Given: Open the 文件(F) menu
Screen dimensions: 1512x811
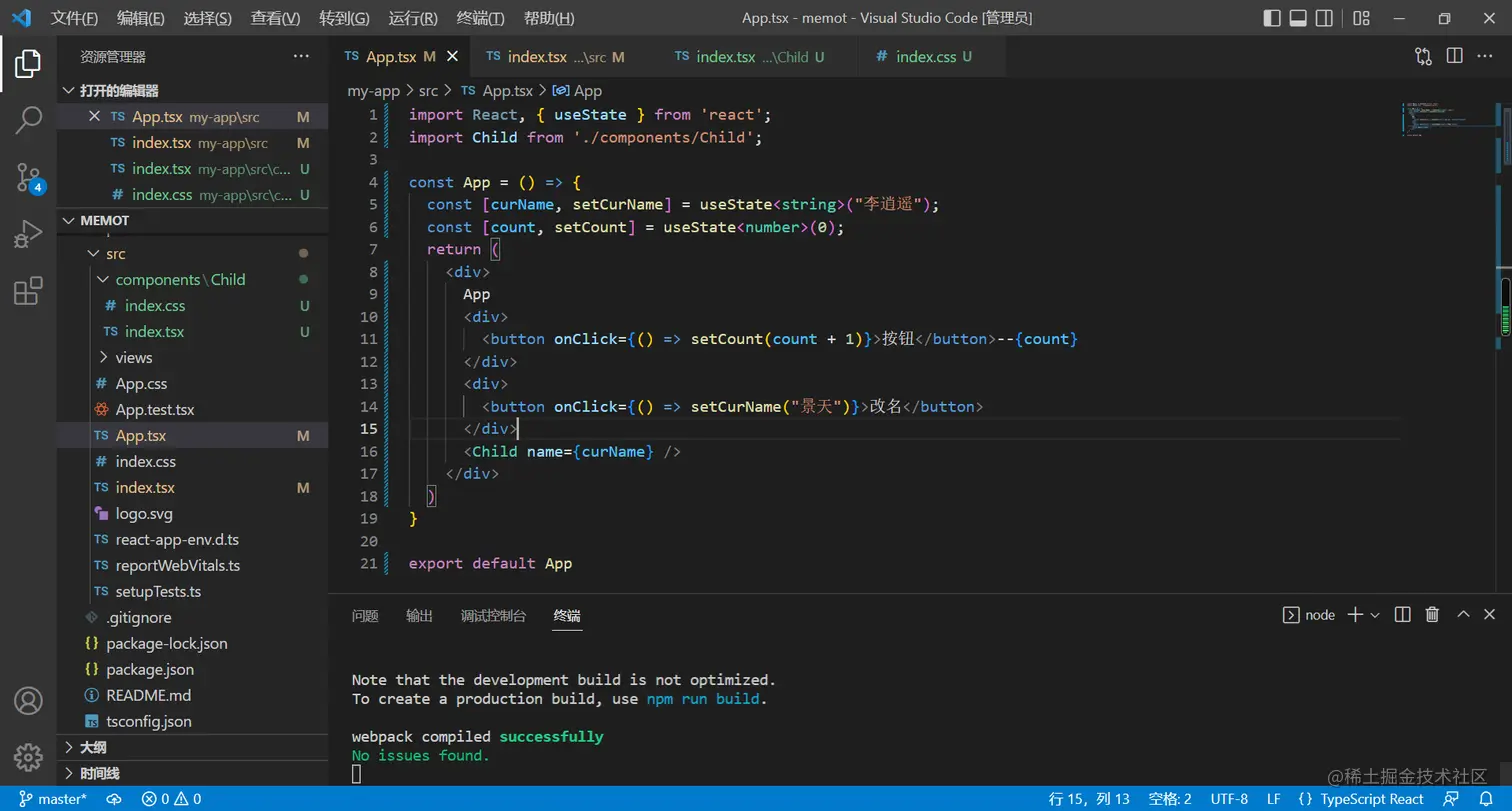Looking at the screenshot, I should click(x=74, y=18).
